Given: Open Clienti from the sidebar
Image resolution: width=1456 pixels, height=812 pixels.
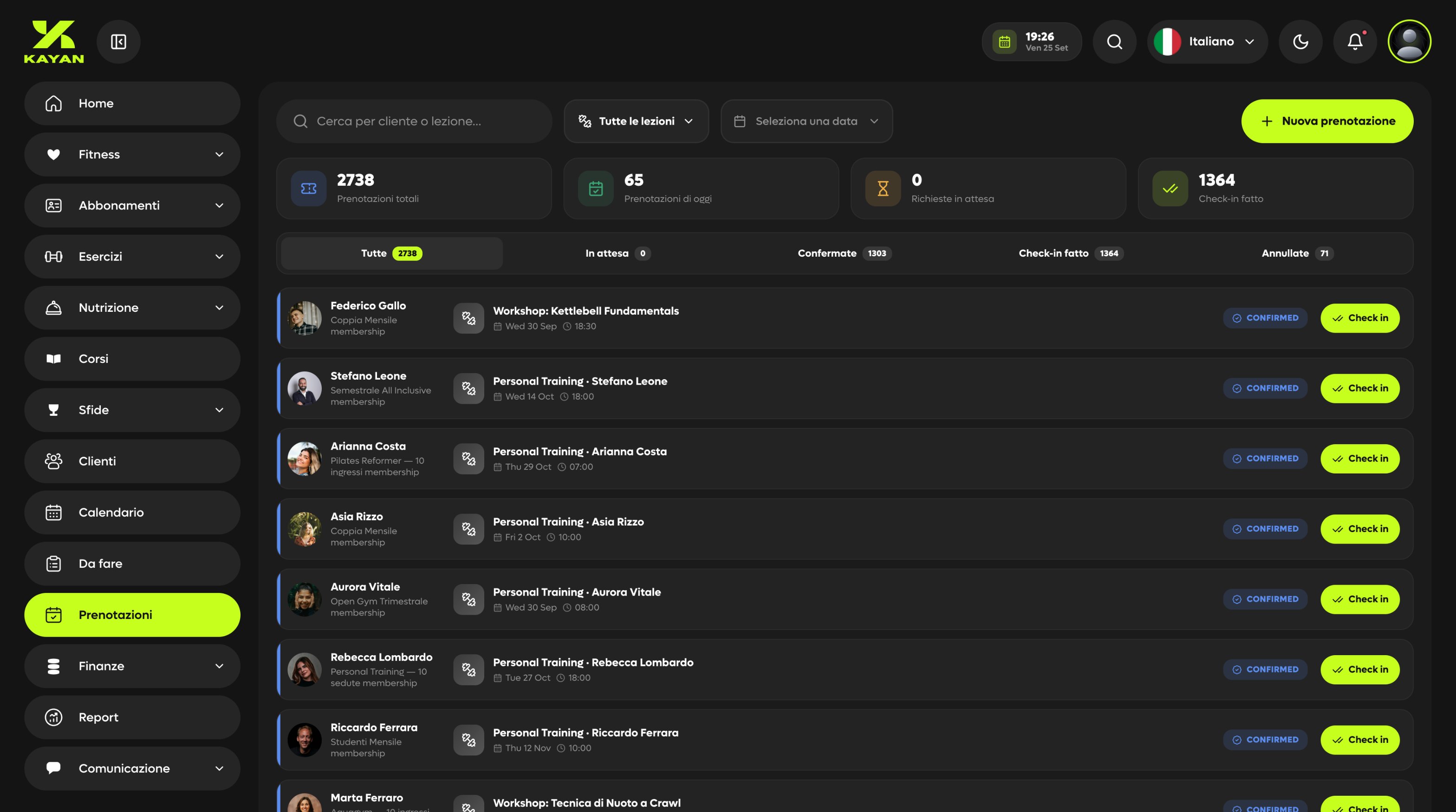Looking at the screenshot, I should 132,461.
